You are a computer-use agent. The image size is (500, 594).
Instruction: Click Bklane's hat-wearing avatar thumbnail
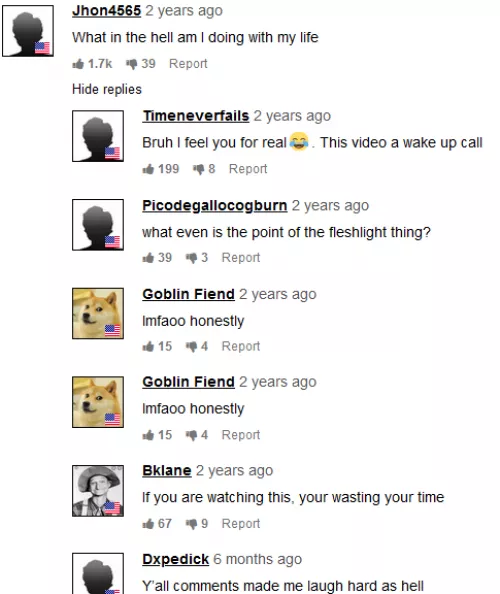click(x=98, y=491)
